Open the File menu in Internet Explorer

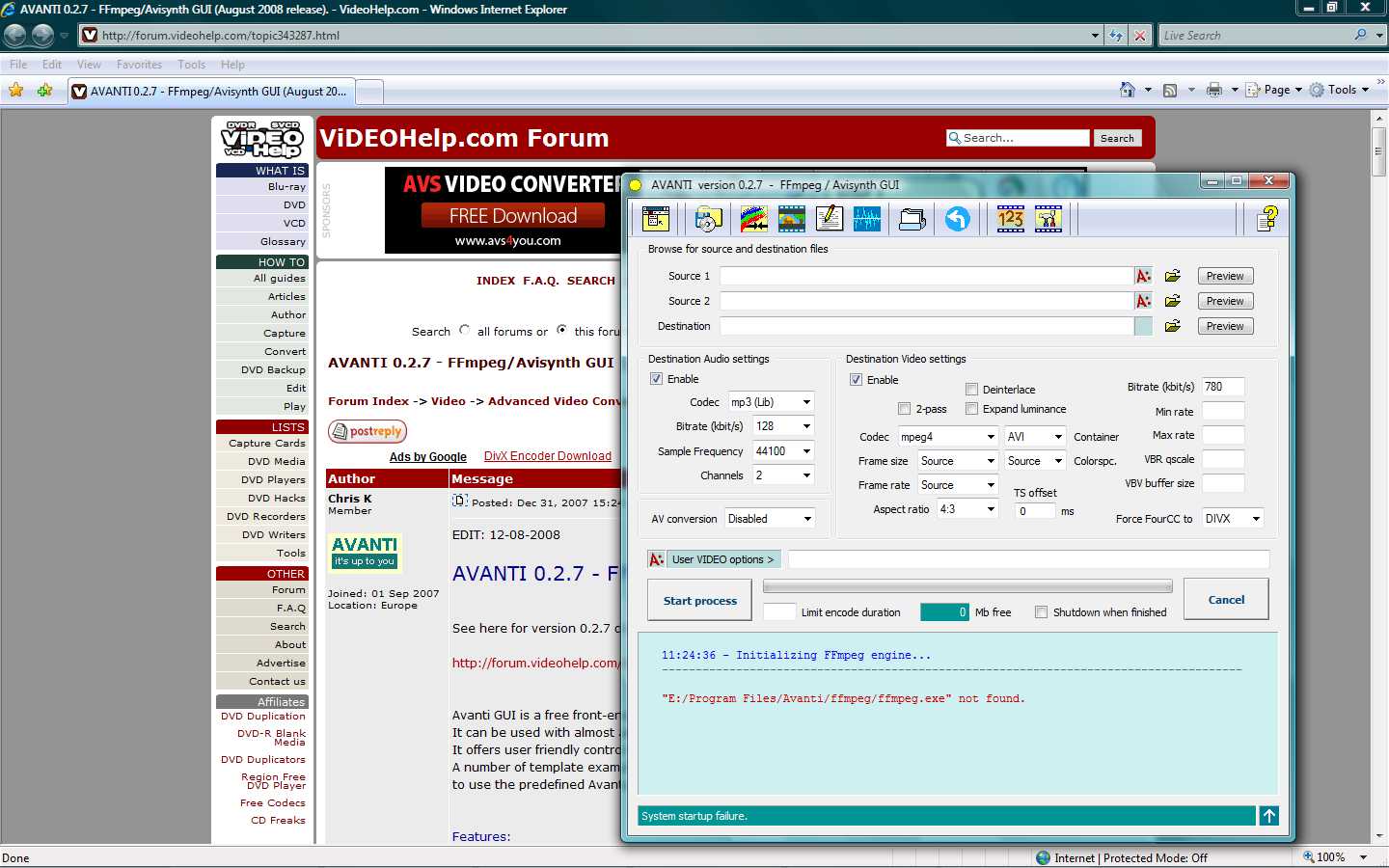[18, 65]
